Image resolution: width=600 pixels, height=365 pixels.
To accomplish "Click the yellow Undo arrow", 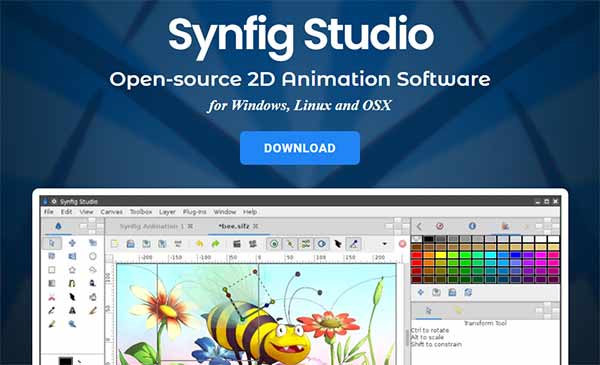I will (x=199, y=244).
